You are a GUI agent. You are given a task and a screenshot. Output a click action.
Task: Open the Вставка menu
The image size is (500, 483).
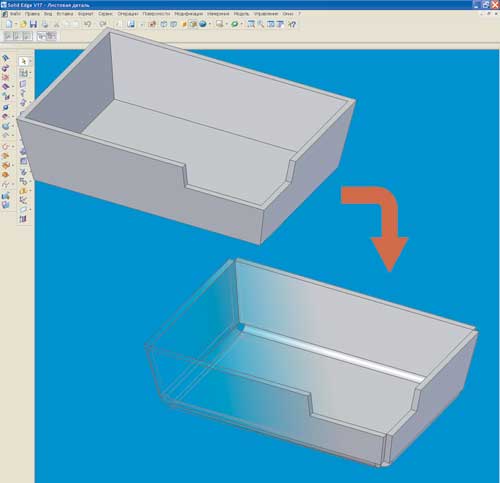[x=65, y=14]
